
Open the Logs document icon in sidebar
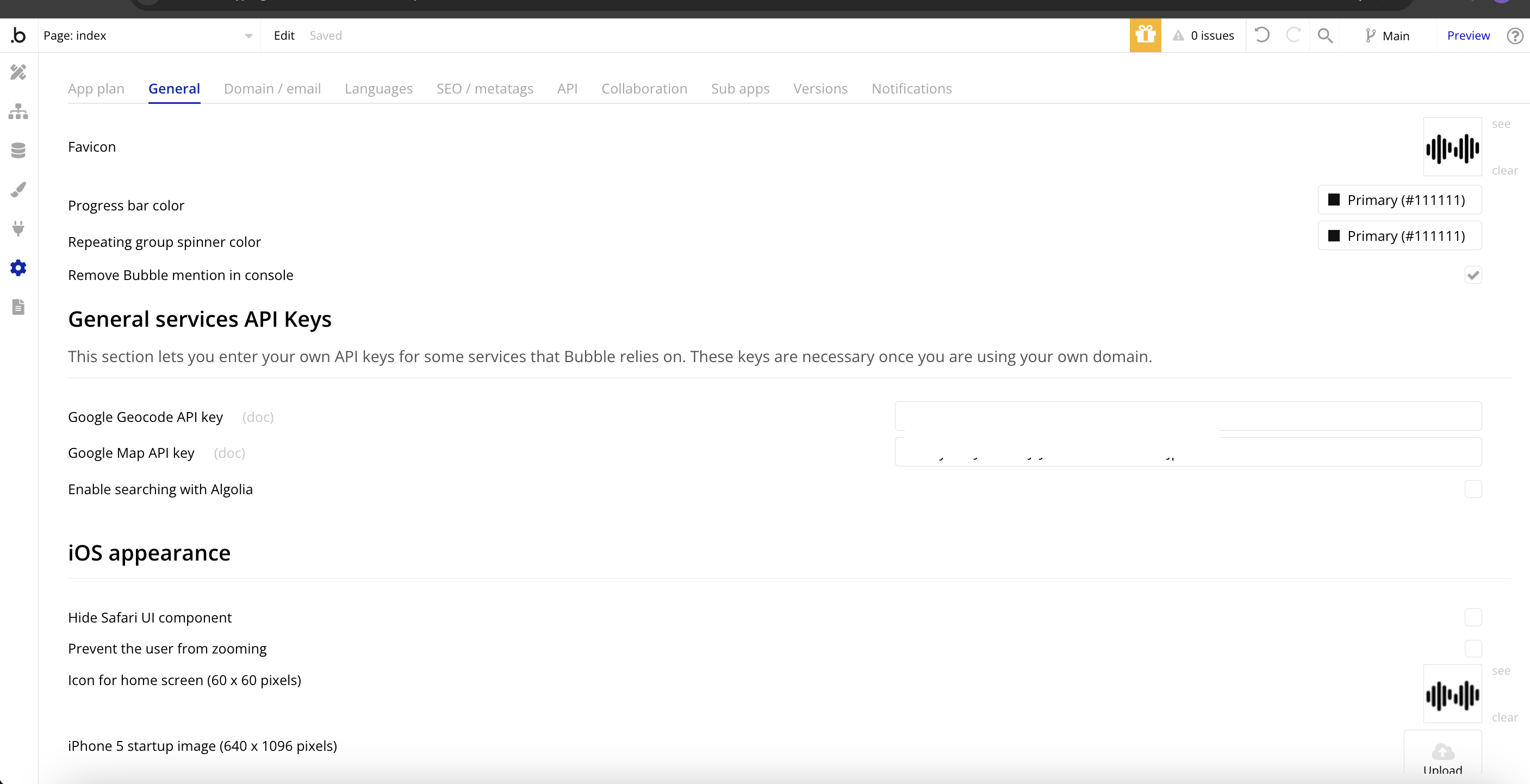pyautogui.click(x=18, y=307)
